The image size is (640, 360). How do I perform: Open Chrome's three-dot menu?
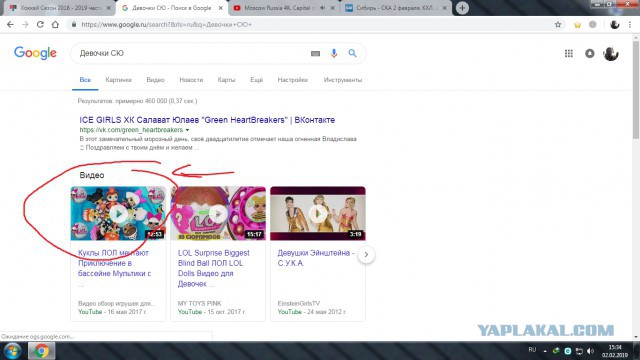631,25
